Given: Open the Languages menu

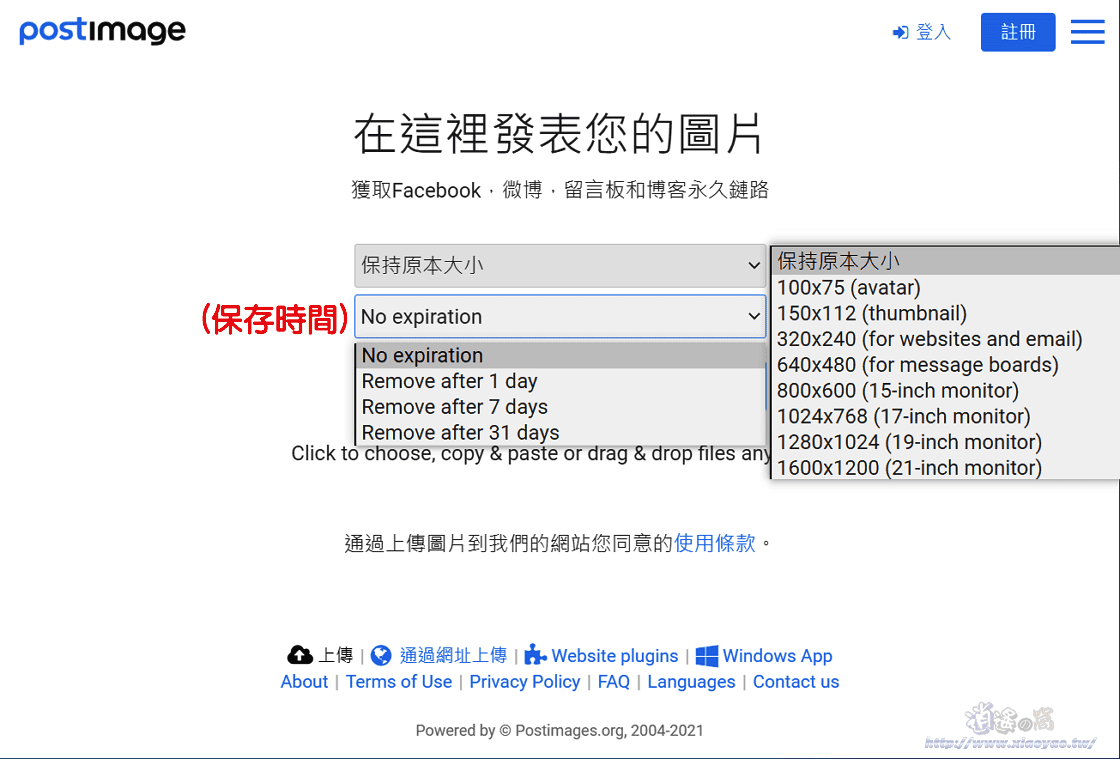Looking at the screenshot, I should click(x=691, y=681).
